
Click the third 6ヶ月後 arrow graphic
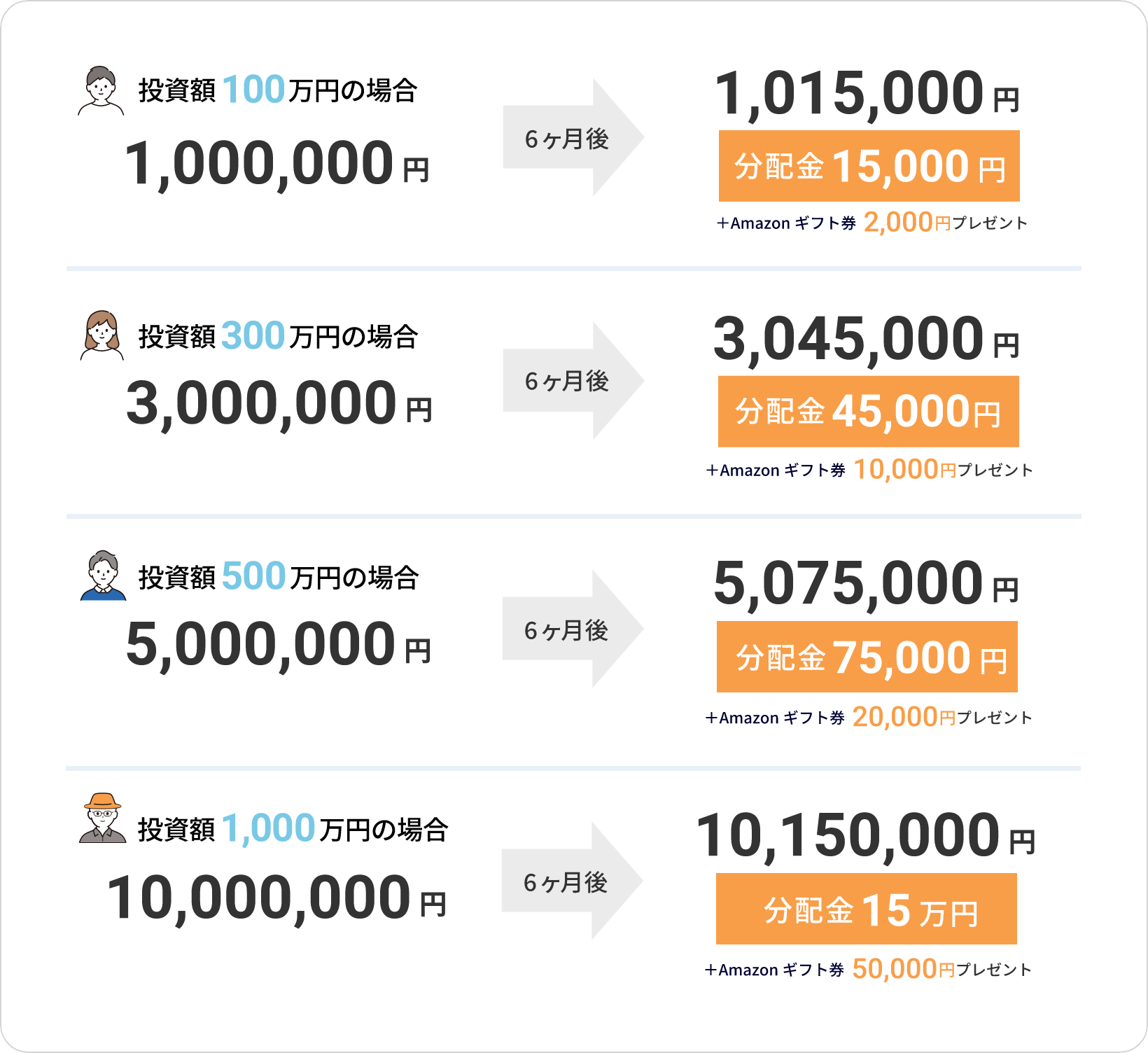point(573,629)
